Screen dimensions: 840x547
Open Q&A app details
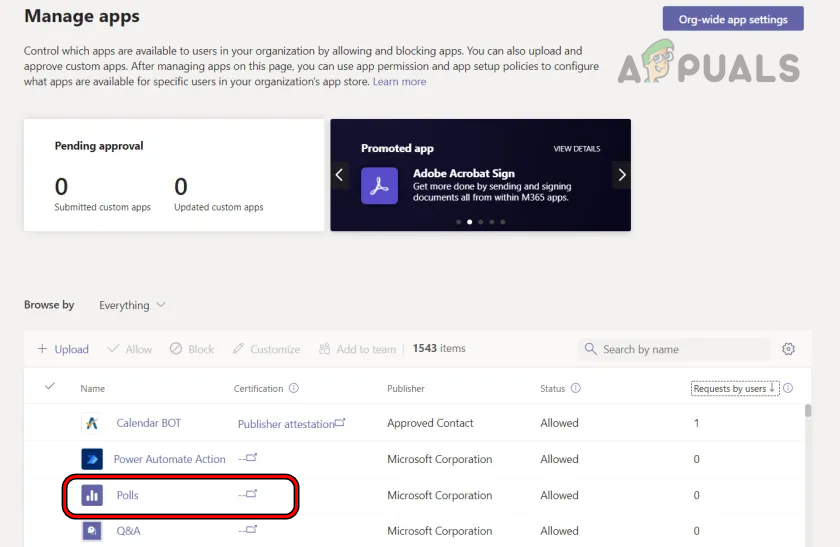(x=129, y=531)
